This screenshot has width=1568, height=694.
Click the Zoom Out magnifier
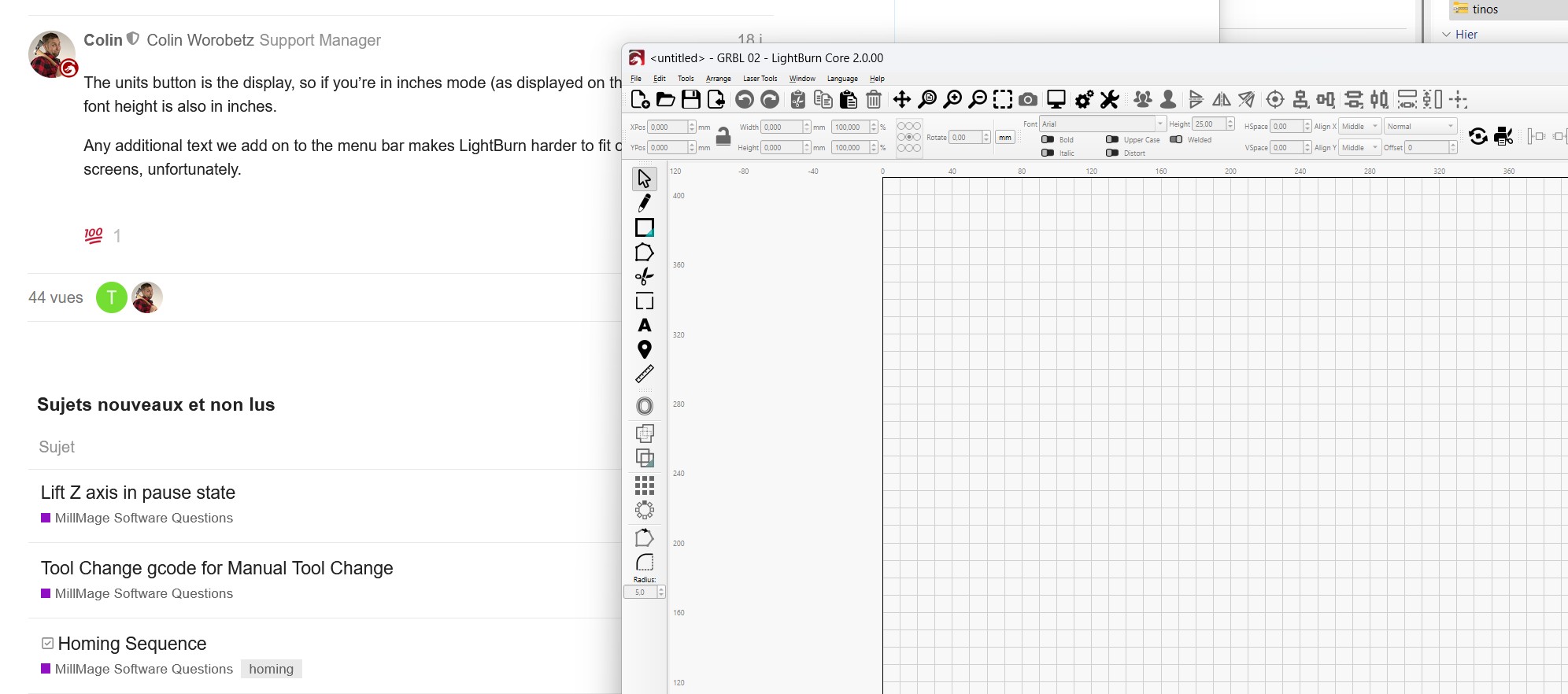tap(978, 99)
